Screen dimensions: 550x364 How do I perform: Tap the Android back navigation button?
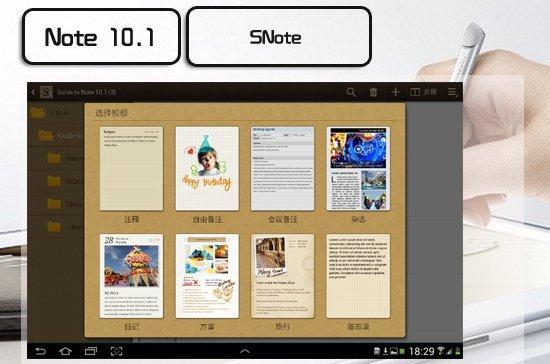40,351
